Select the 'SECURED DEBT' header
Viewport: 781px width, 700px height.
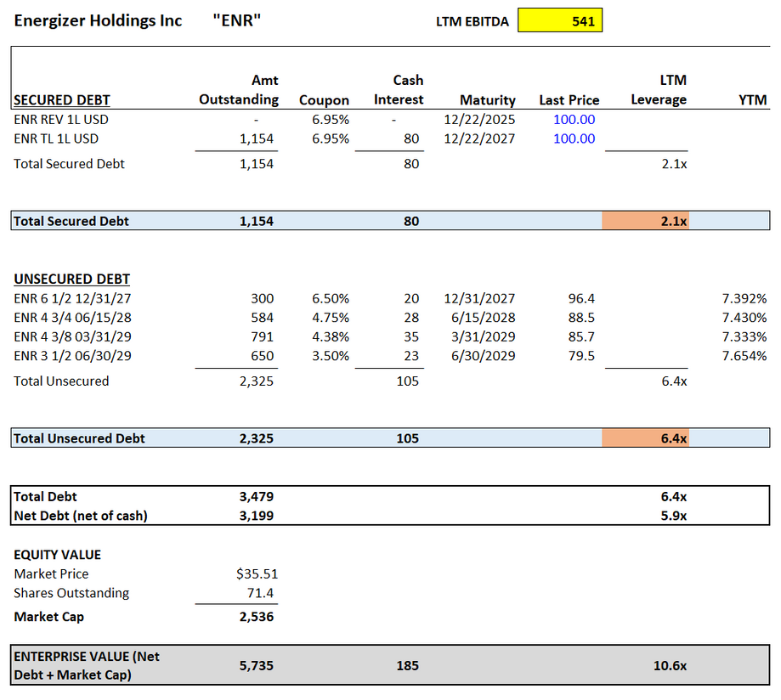(62, 100)
